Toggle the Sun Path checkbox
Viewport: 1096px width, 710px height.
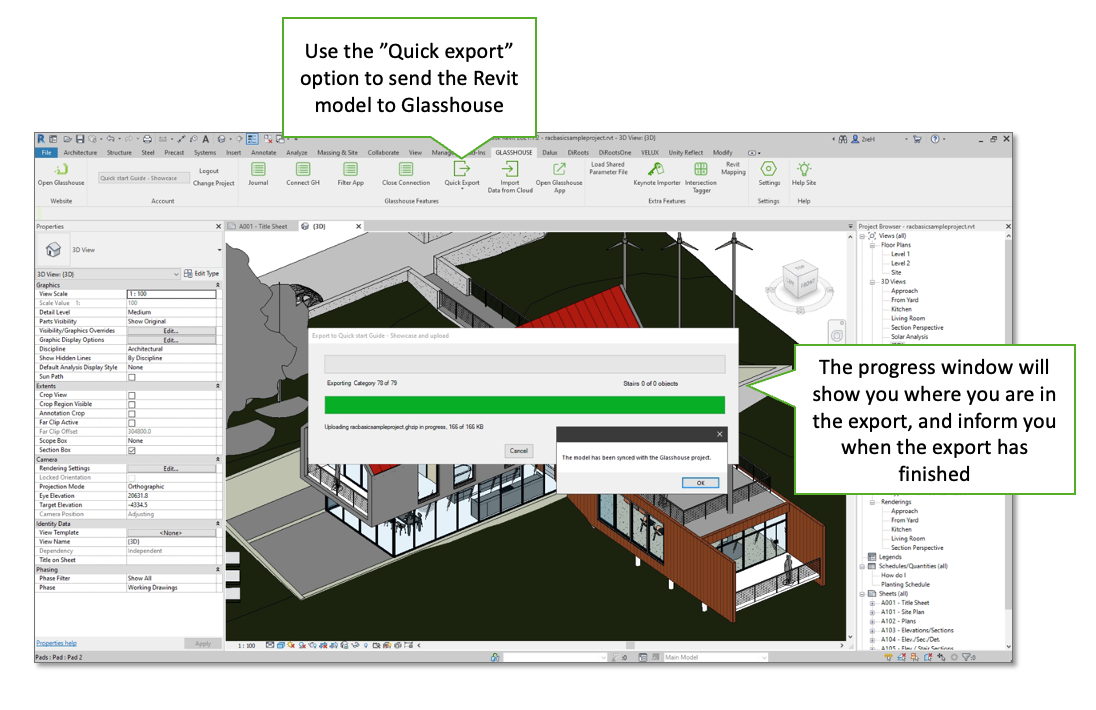tap(131, 377)
